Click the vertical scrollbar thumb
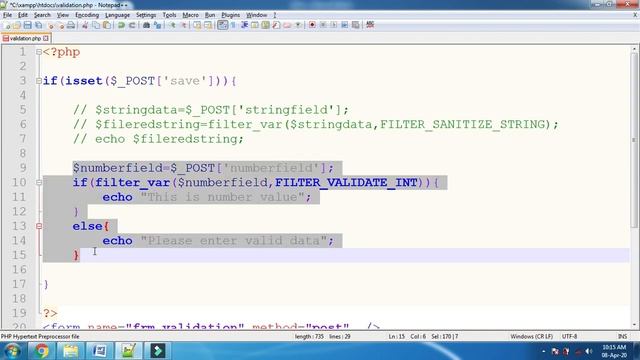640x360 pixels. (634, 140)
